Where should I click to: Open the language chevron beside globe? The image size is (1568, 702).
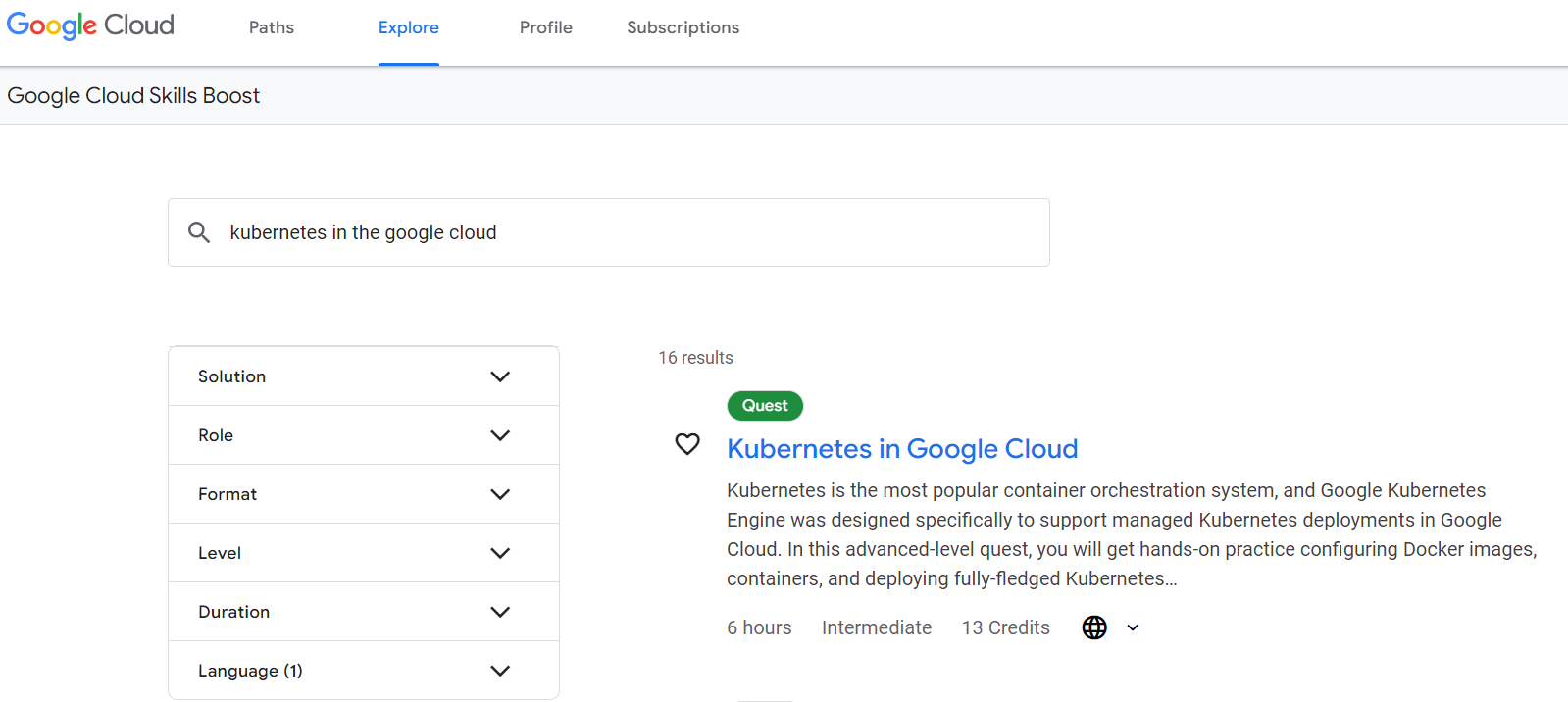pos(1133,627)
